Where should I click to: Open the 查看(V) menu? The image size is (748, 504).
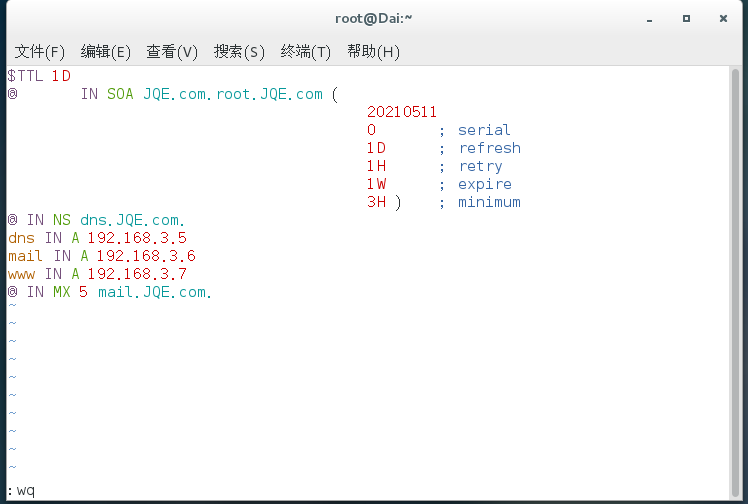(172, 51)
